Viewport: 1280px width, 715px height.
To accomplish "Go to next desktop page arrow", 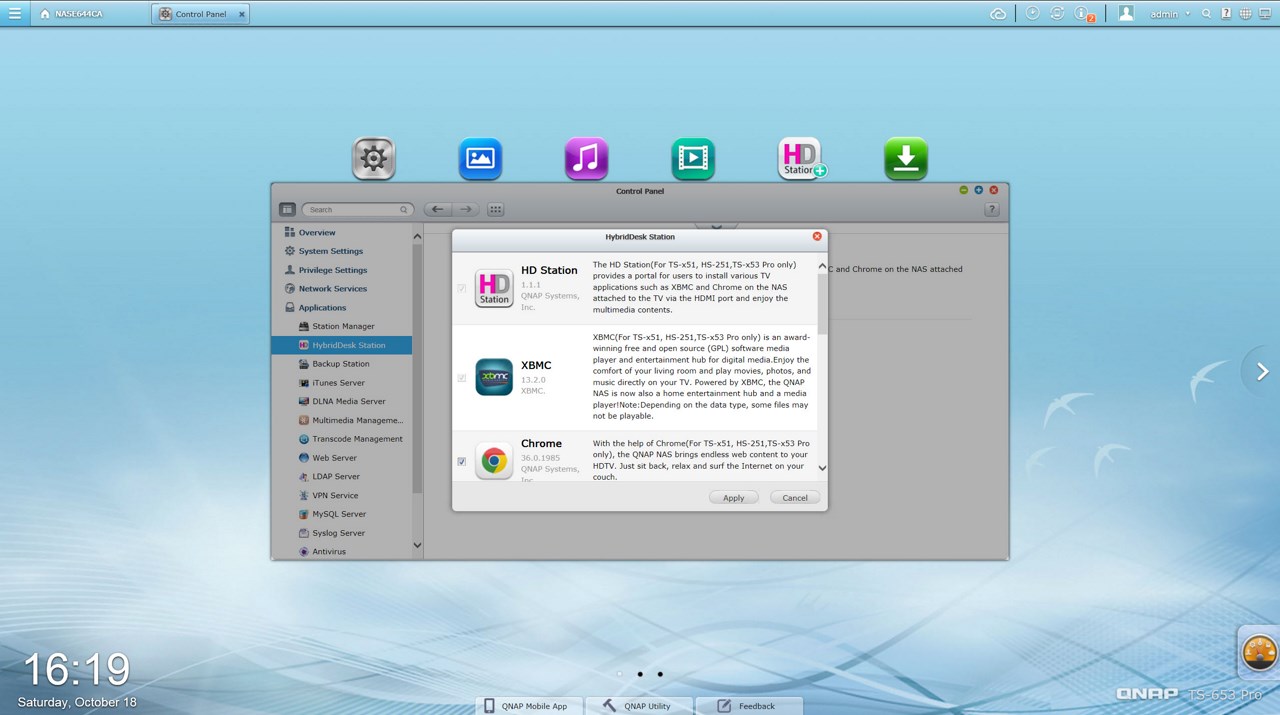I will (1262, 371).
